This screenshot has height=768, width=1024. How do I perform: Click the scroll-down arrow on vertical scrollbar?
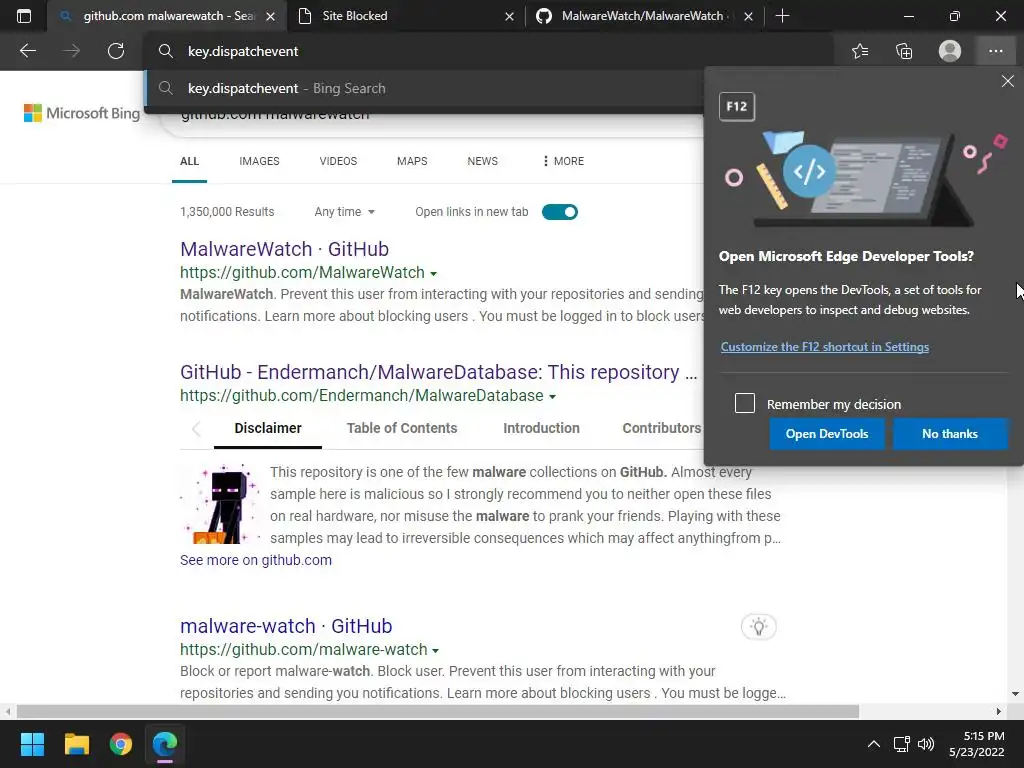coord(1014,694)
